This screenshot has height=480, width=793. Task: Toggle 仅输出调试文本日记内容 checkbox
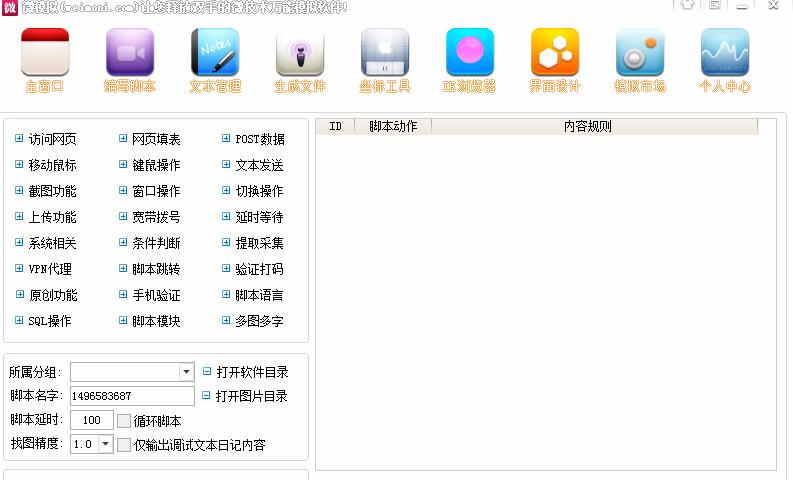click(124, 445)
